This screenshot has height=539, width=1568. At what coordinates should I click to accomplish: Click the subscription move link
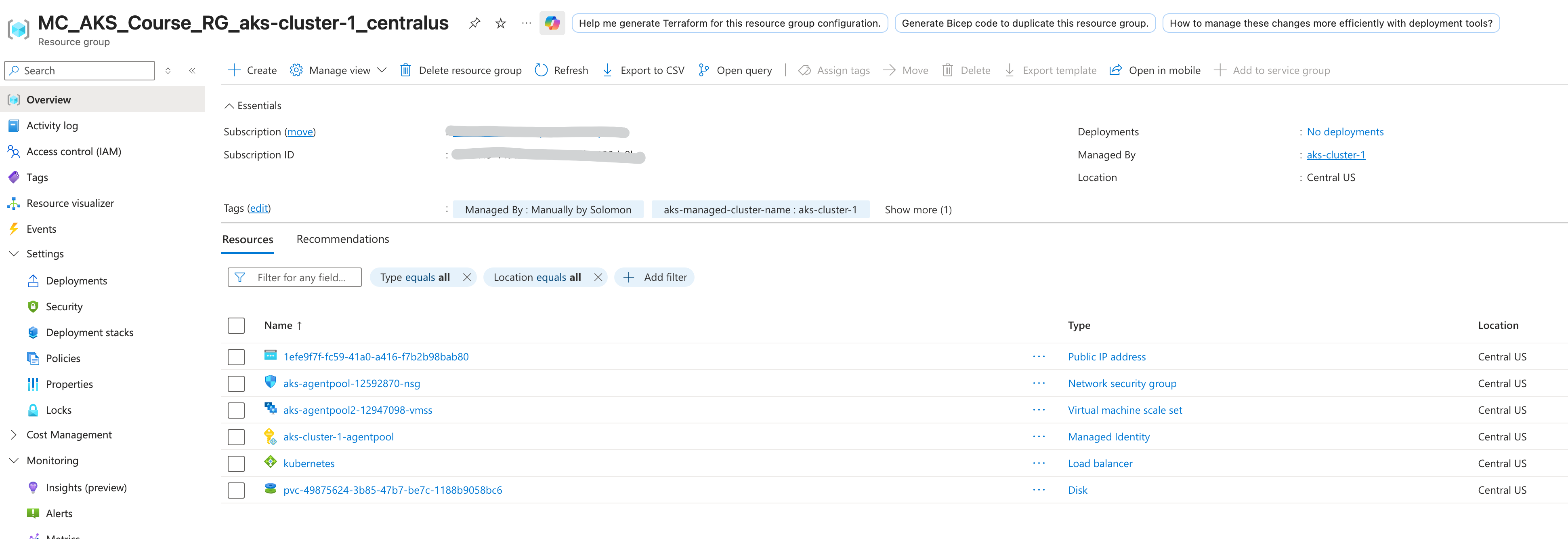pos(300,132)
